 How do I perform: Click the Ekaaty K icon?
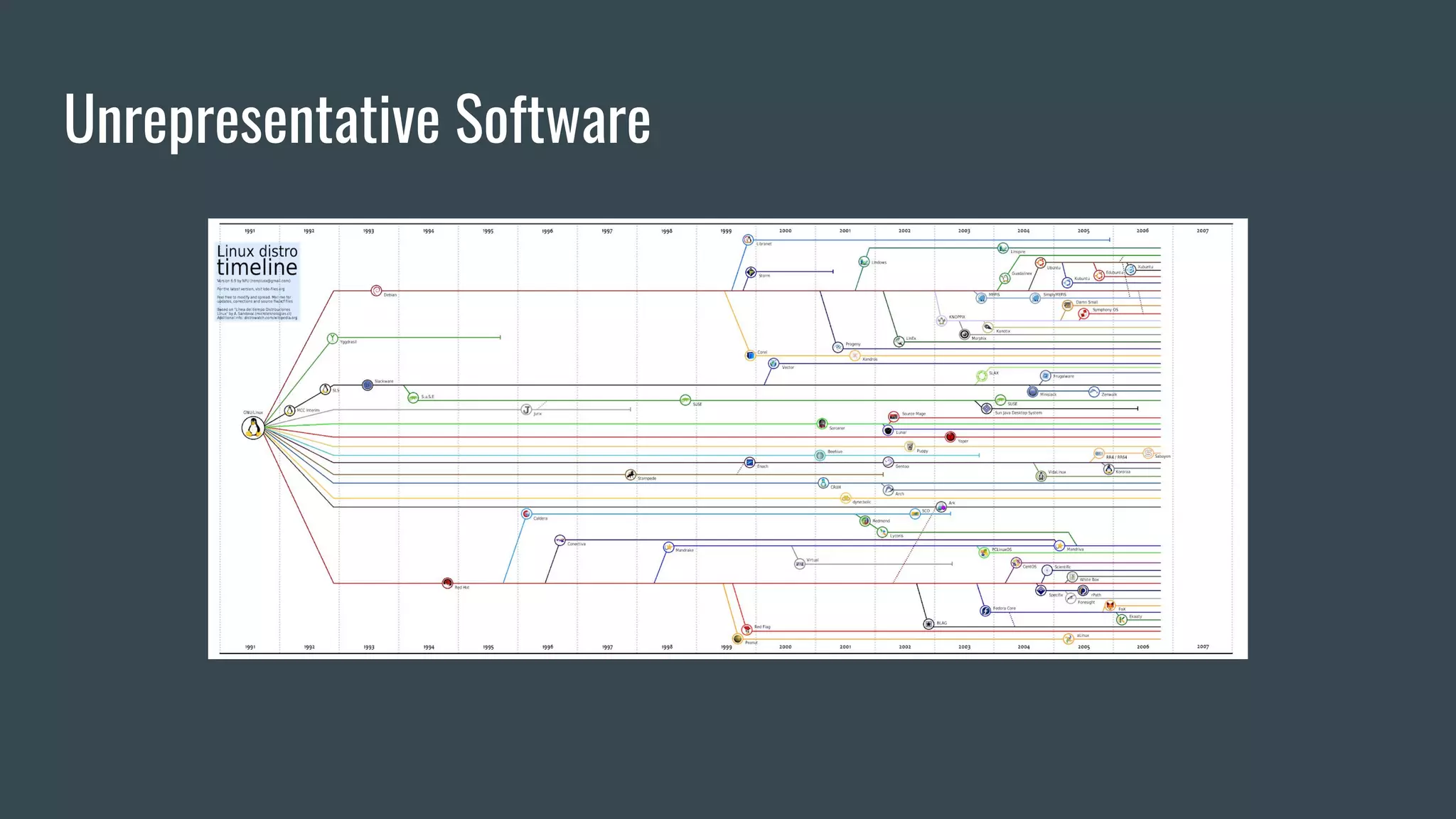point(1121,619)
